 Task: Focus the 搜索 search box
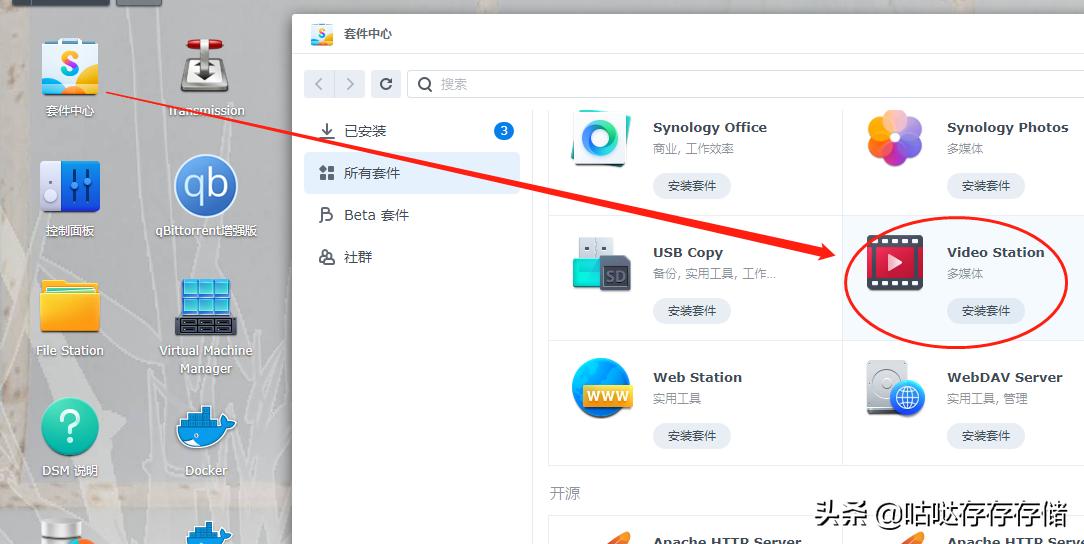tap(745, 84)
